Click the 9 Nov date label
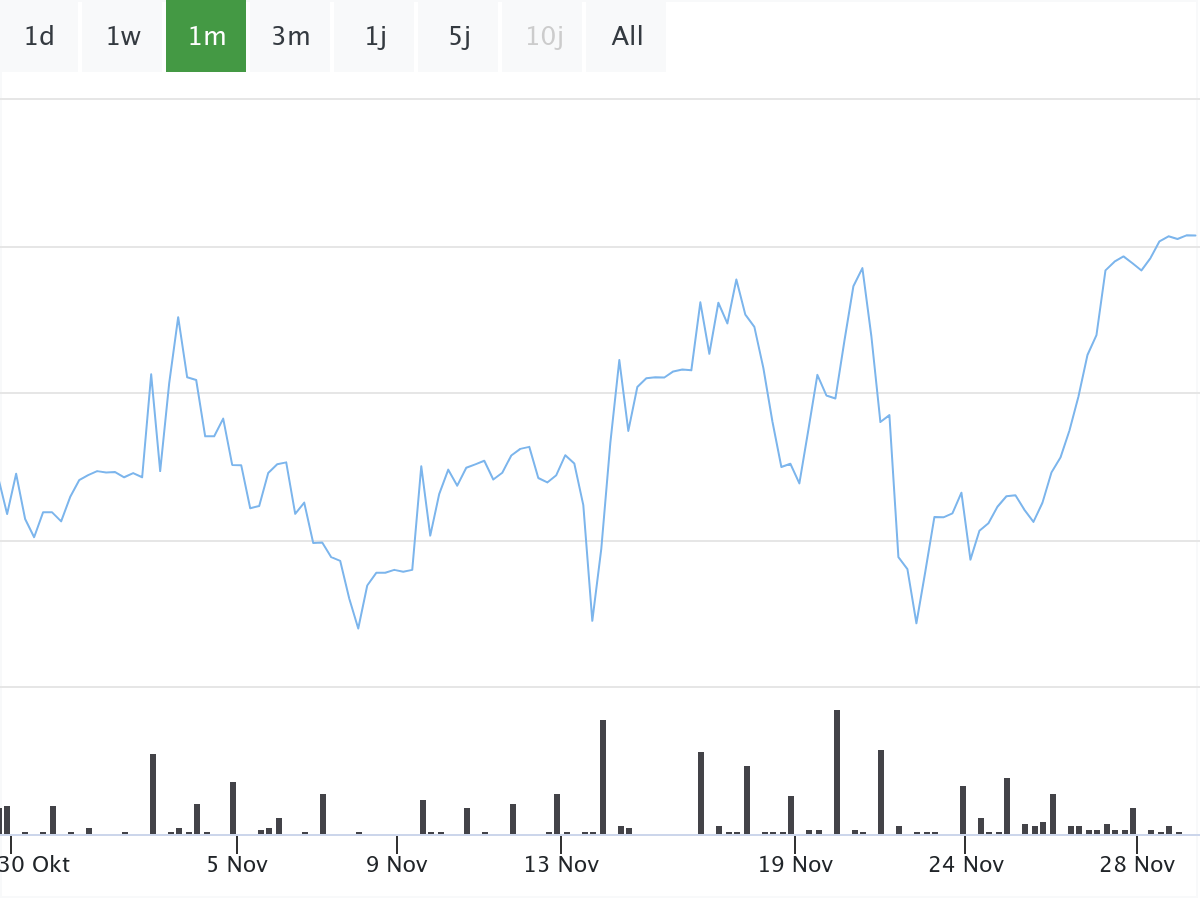 (396, 864)
